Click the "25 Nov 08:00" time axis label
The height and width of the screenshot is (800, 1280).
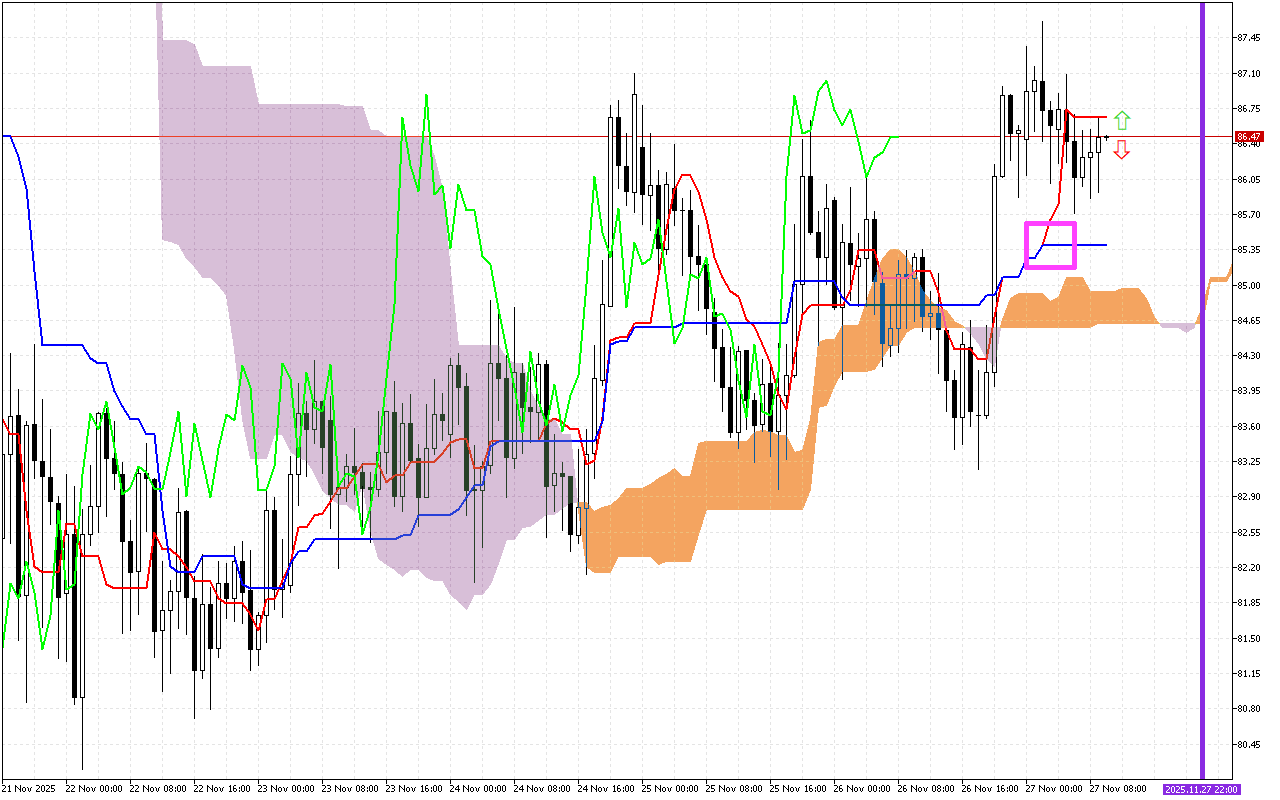coord(733,789)
